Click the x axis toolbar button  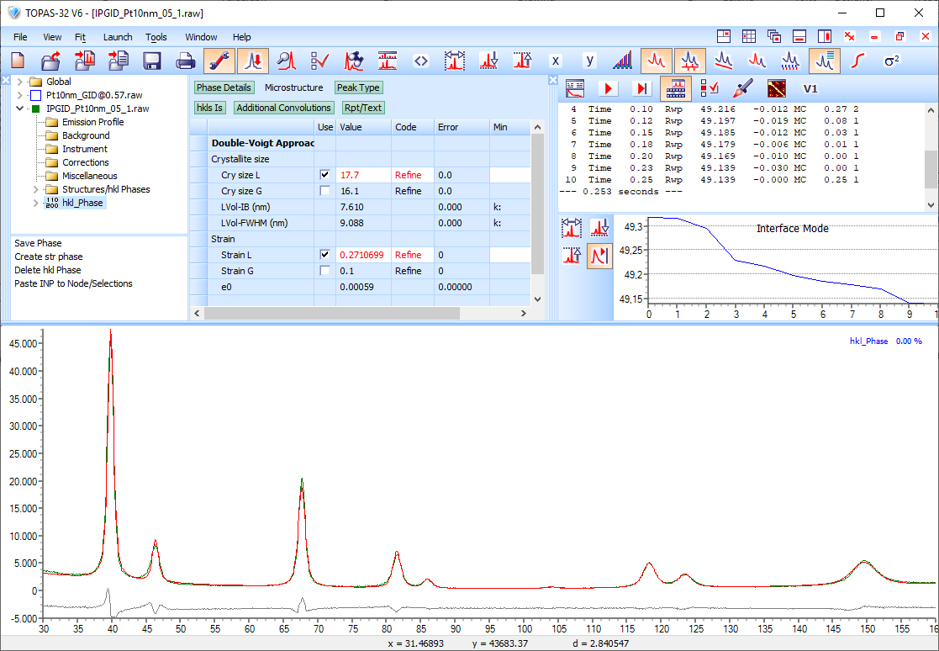pos(556,60)
